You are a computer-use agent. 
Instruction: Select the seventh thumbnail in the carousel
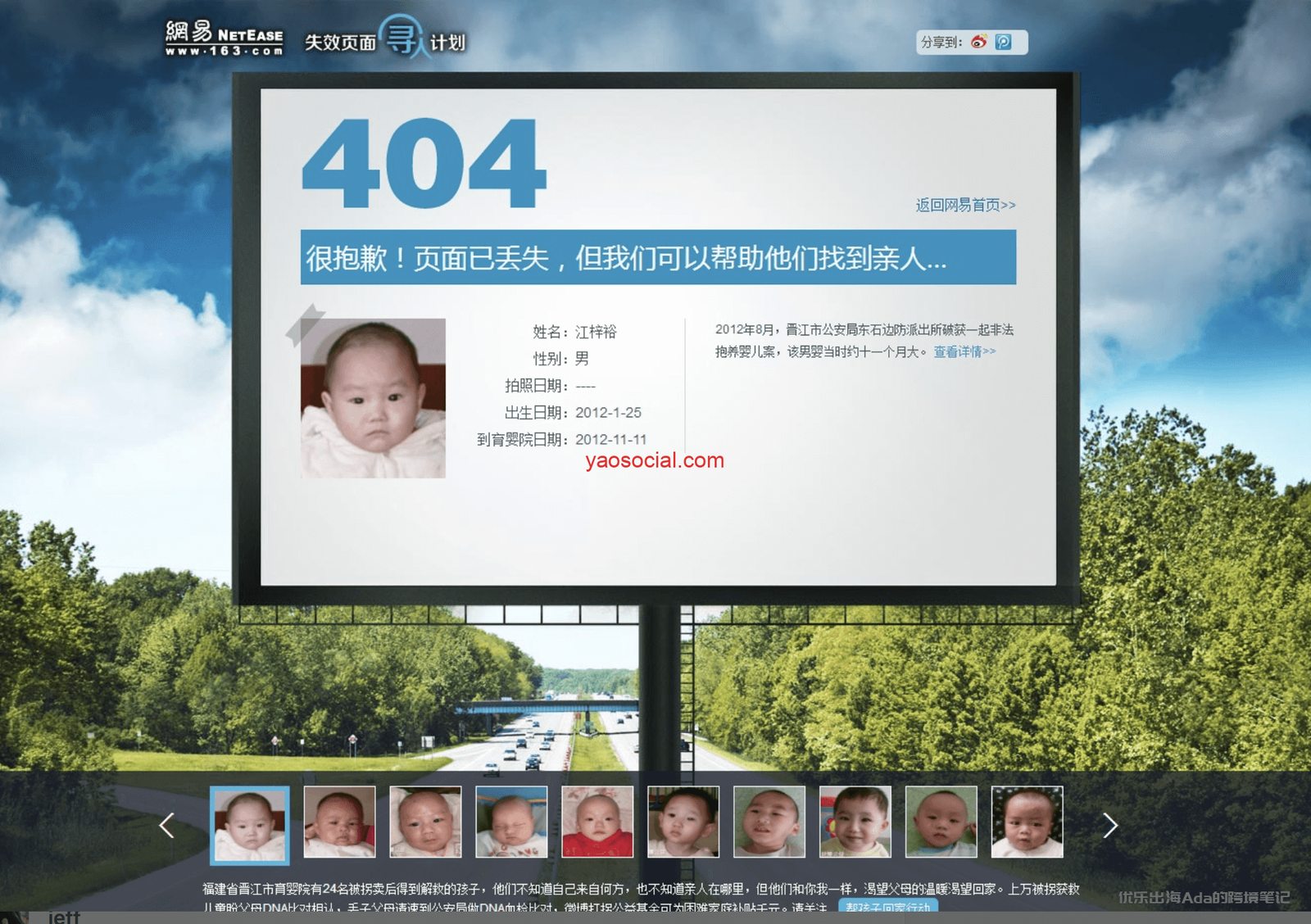769,822
